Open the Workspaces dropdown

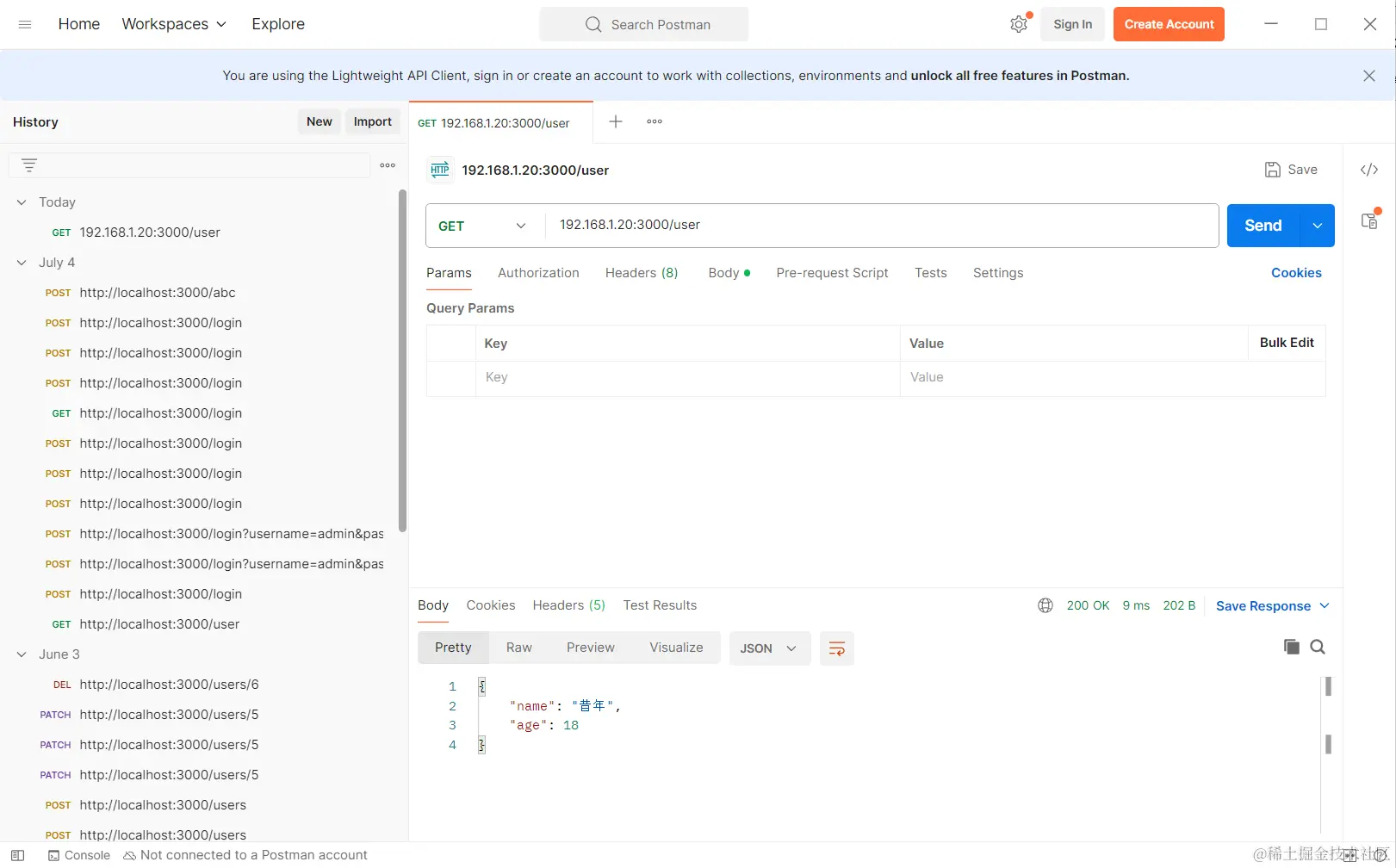(174, 24)
